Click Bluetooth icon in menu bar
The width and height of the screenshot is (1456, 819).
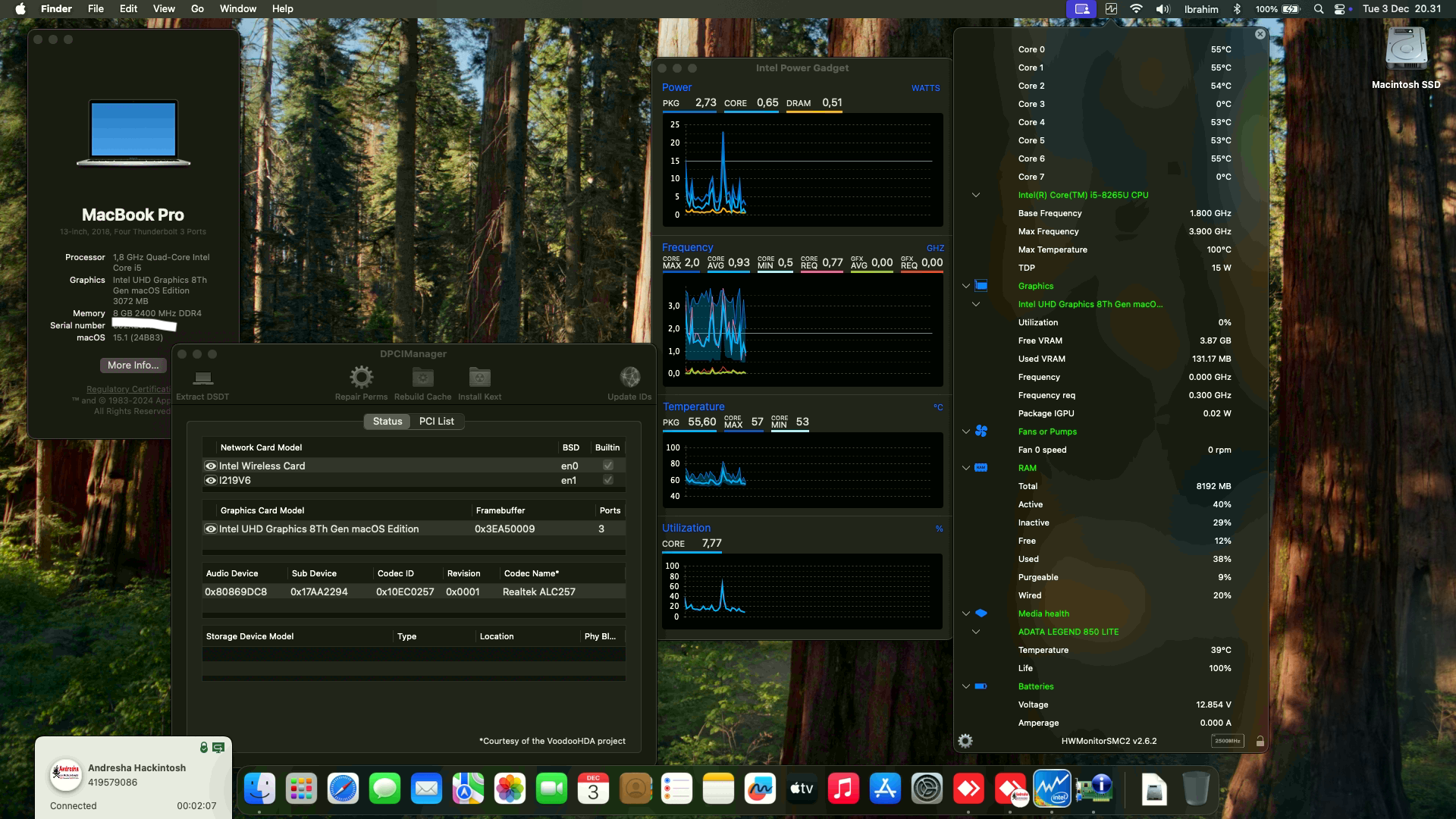pos(1237,8)
